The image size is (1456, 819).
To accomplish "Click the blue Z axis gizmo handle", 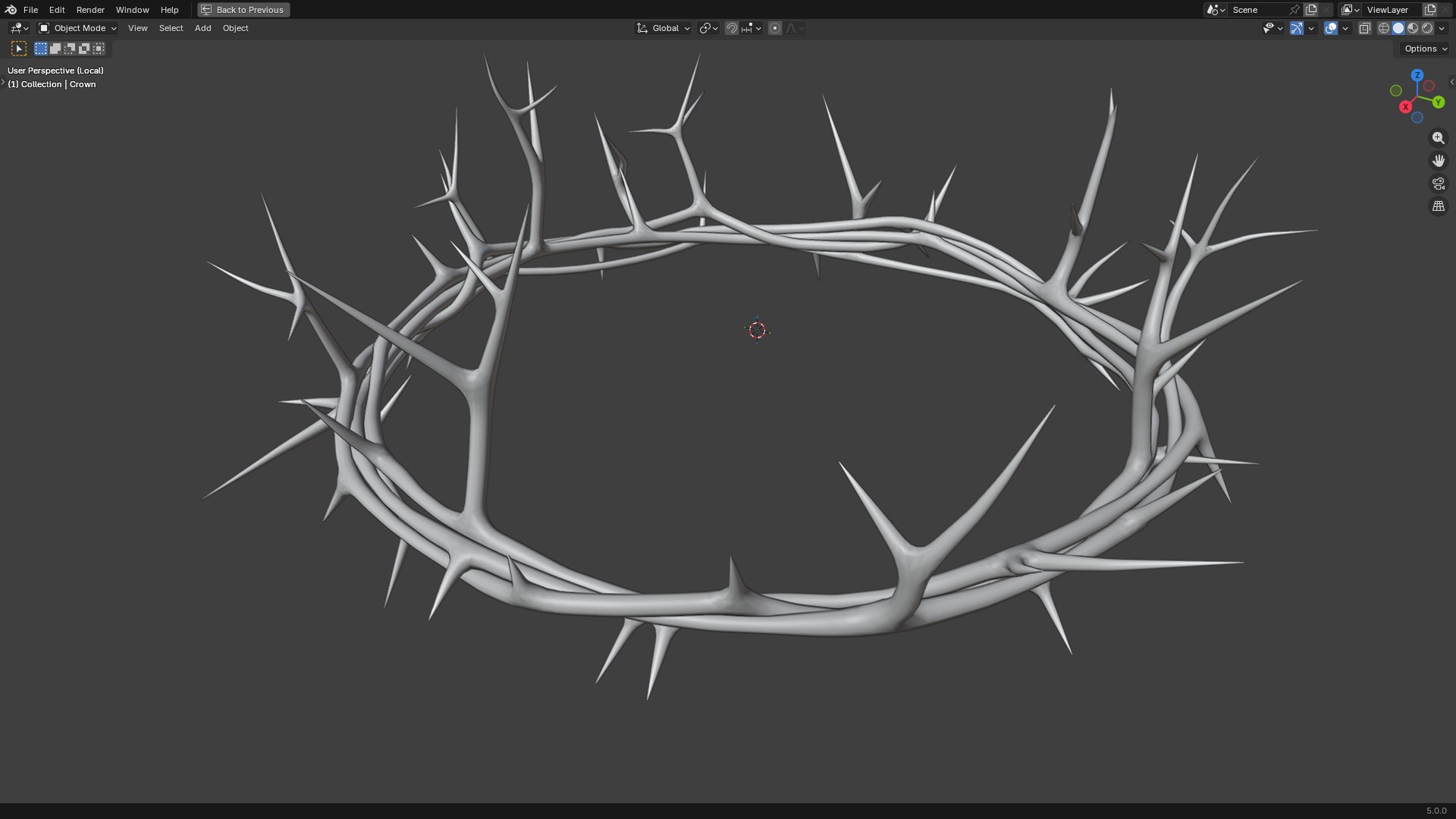I will tap(1417, 75).
